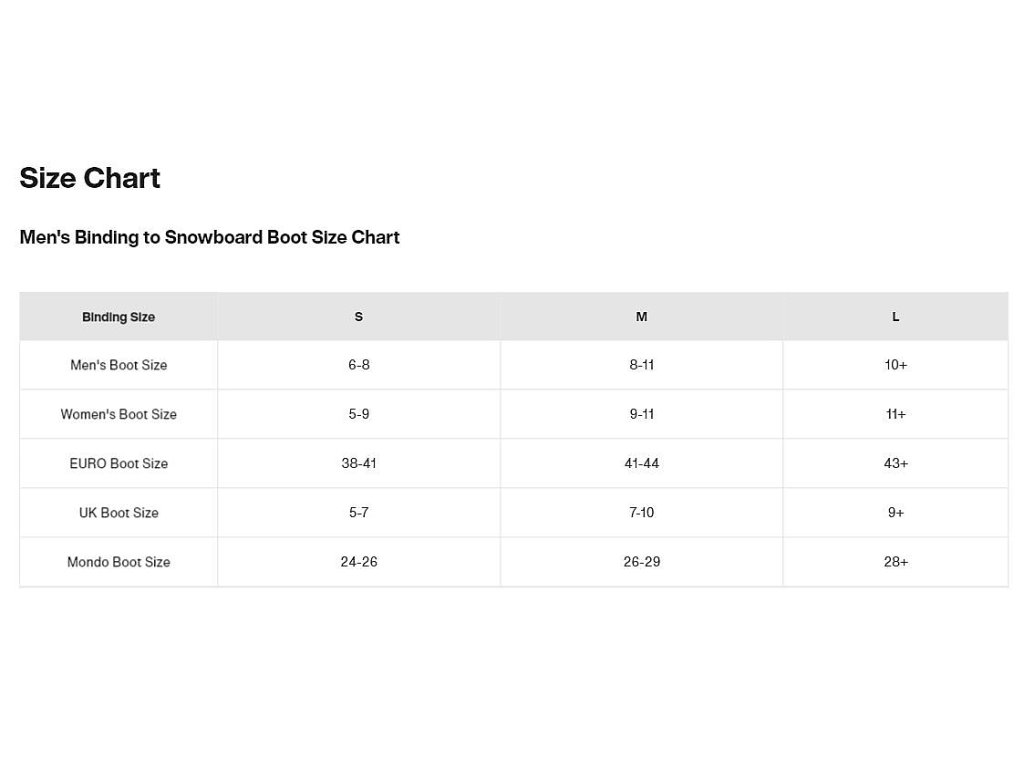Select the UK Boot Size row label
This screenshot has height=768, width=1024.
click(x=118, y=513)
